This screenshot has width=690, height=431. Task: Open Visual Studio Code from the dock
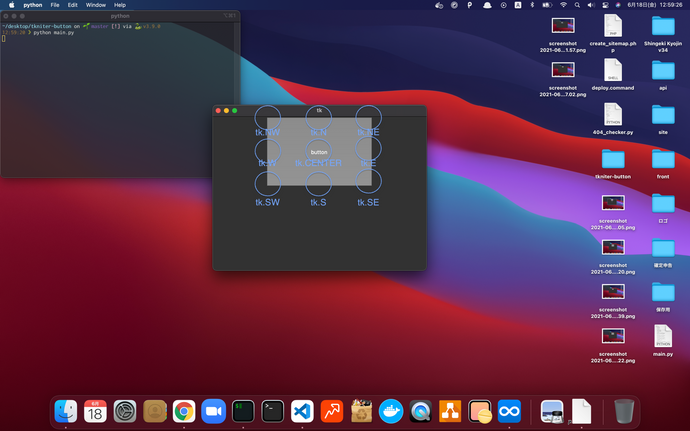coord(302,410)
